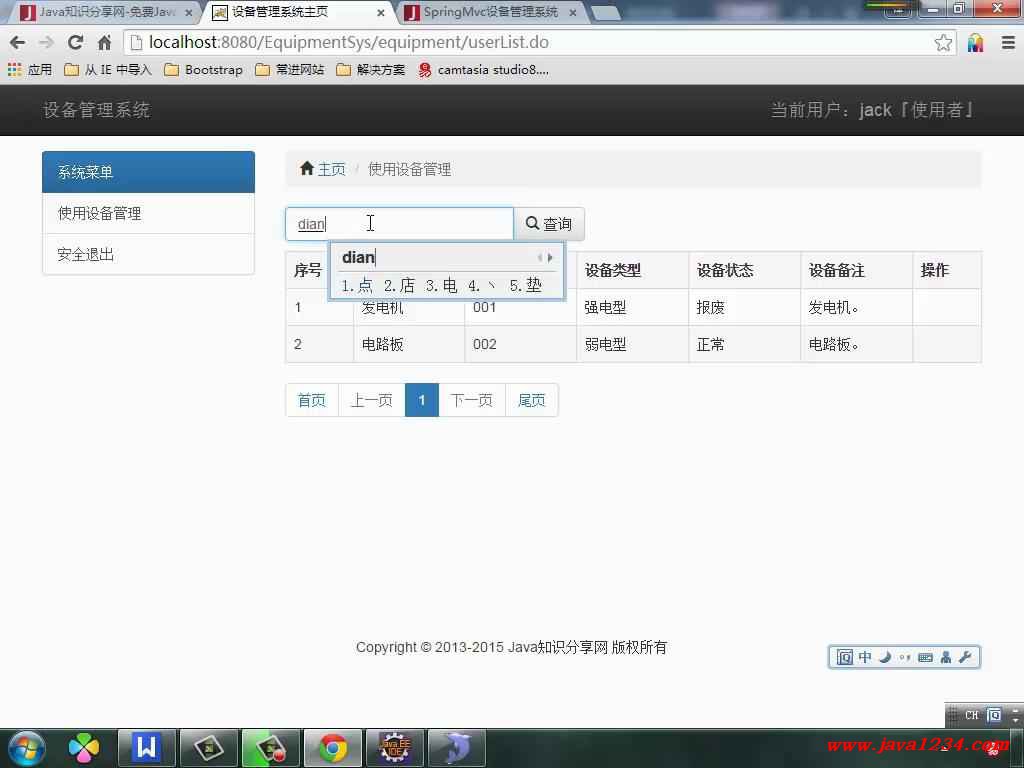Screen dimensions: 1024x768
Task: Toggle IME Chinese/English mode '中'
Action: pyautogui.click(x=865, y=657)
